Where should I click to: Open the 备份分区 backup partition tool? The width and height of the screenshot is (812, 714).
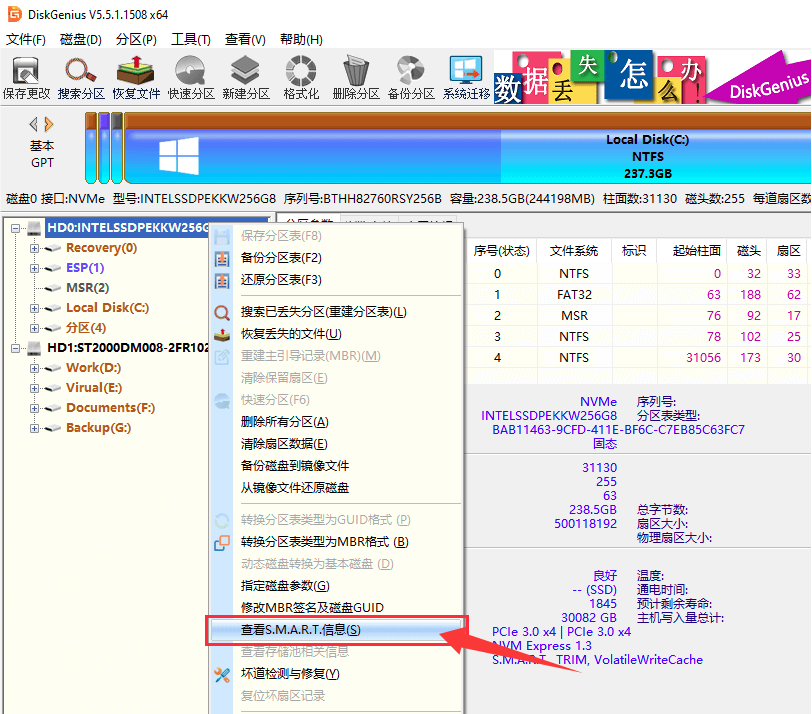[411, 77]
